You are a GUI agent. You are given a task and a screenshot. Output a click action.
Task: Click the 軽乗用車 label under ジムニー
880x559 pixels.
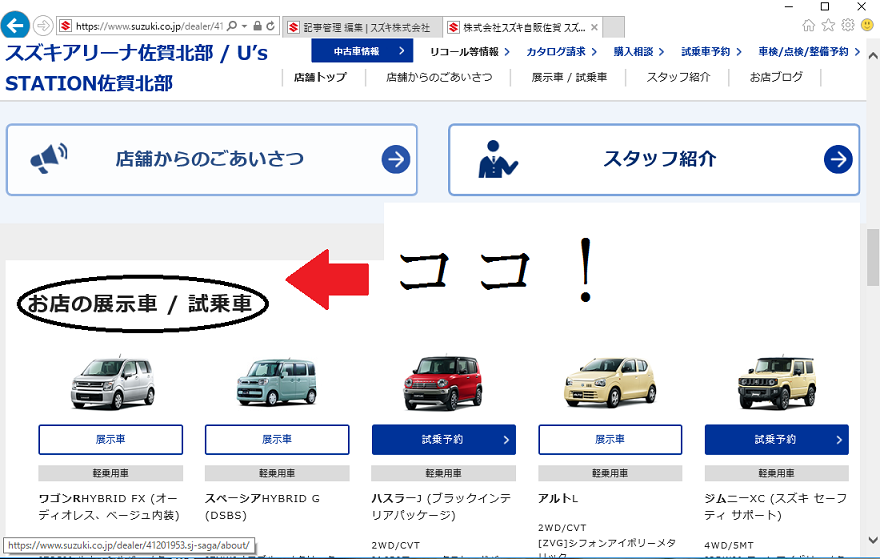[x=777, y=473]
